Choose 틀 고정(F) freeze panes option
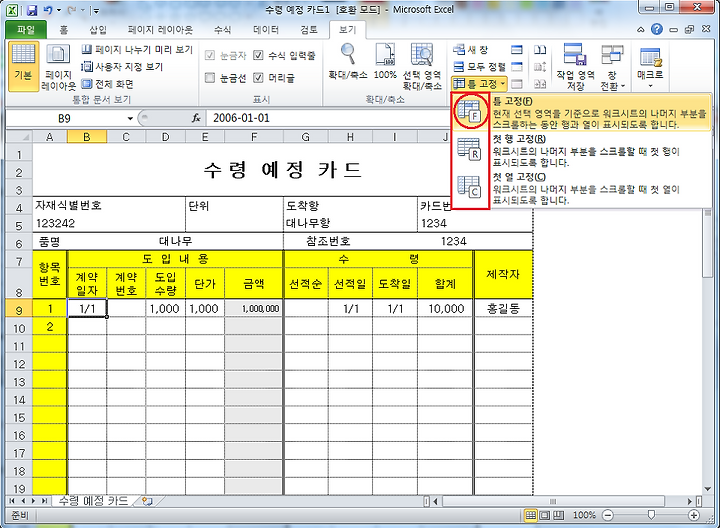 pos(582,112)
